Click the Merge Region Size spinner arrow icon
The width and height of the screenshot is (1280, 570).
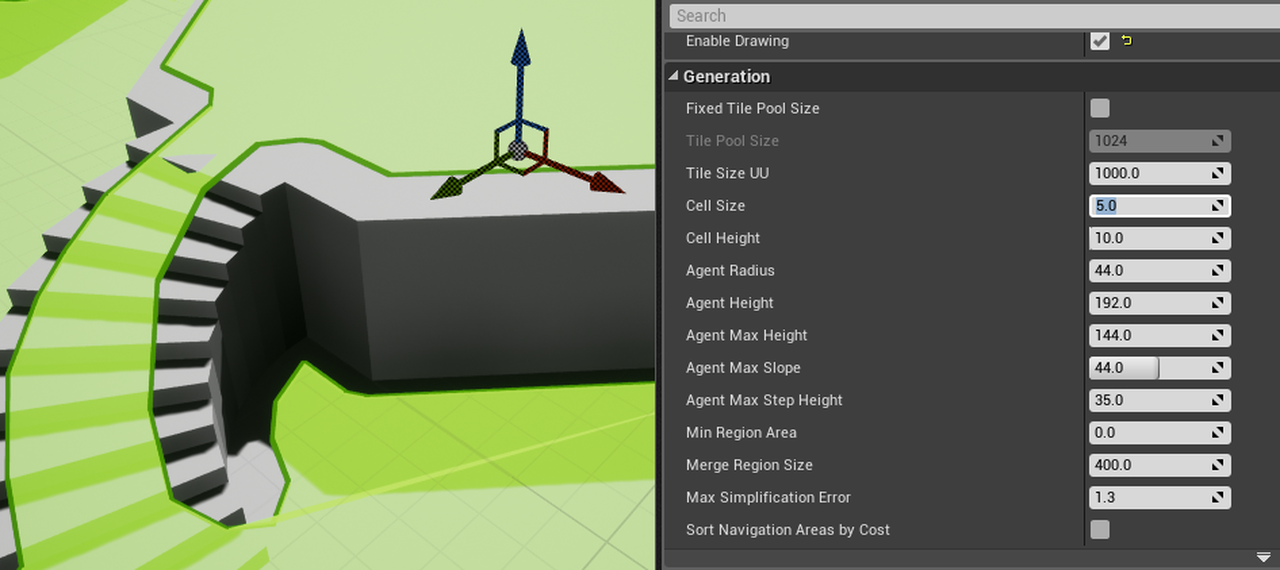click(x=1218, y=465)
